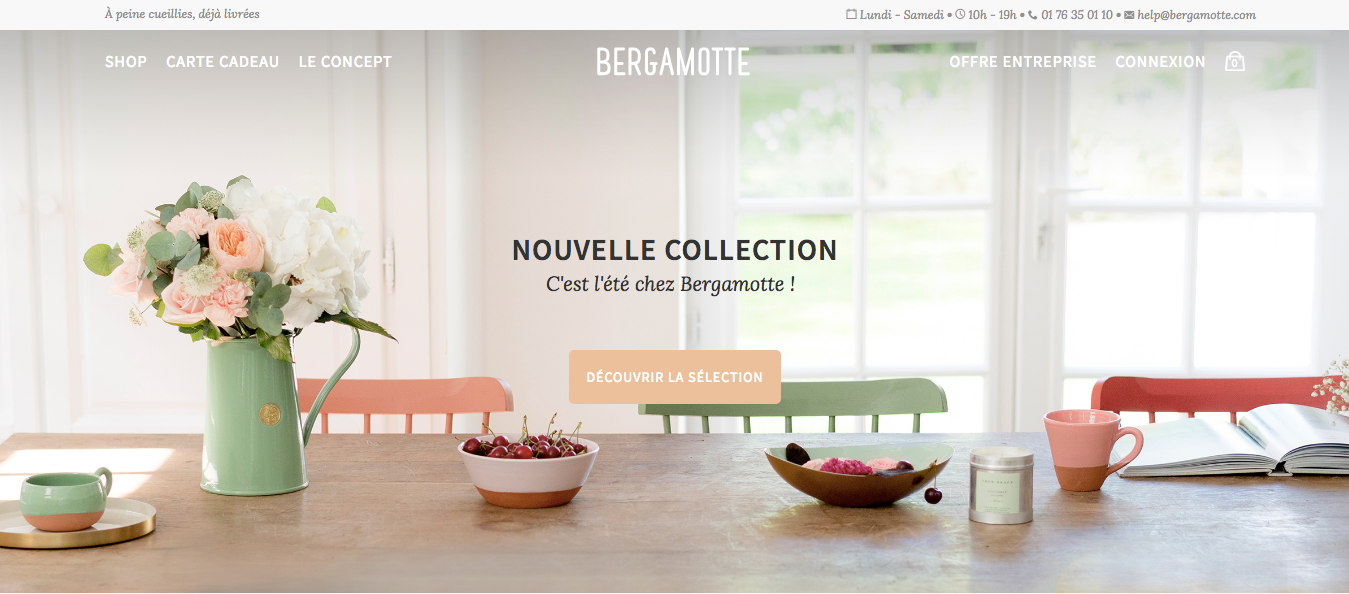Go to LE CONCEPT page
This screenshot has width=1349, height=594.
345,62
